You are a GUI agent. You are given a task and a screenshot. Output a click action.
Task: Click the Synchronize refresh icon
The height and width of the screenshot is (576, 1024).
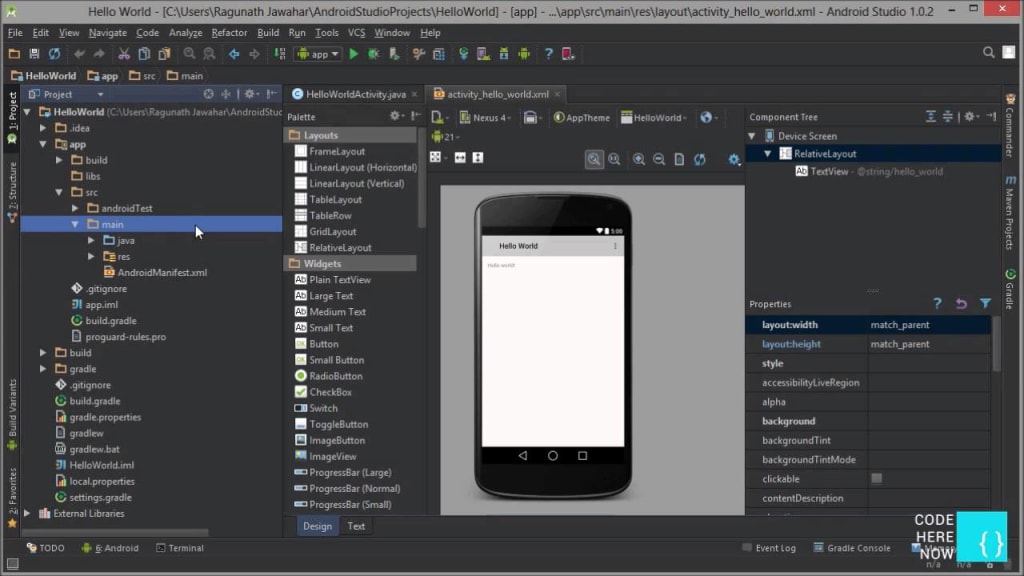[54, 54]
